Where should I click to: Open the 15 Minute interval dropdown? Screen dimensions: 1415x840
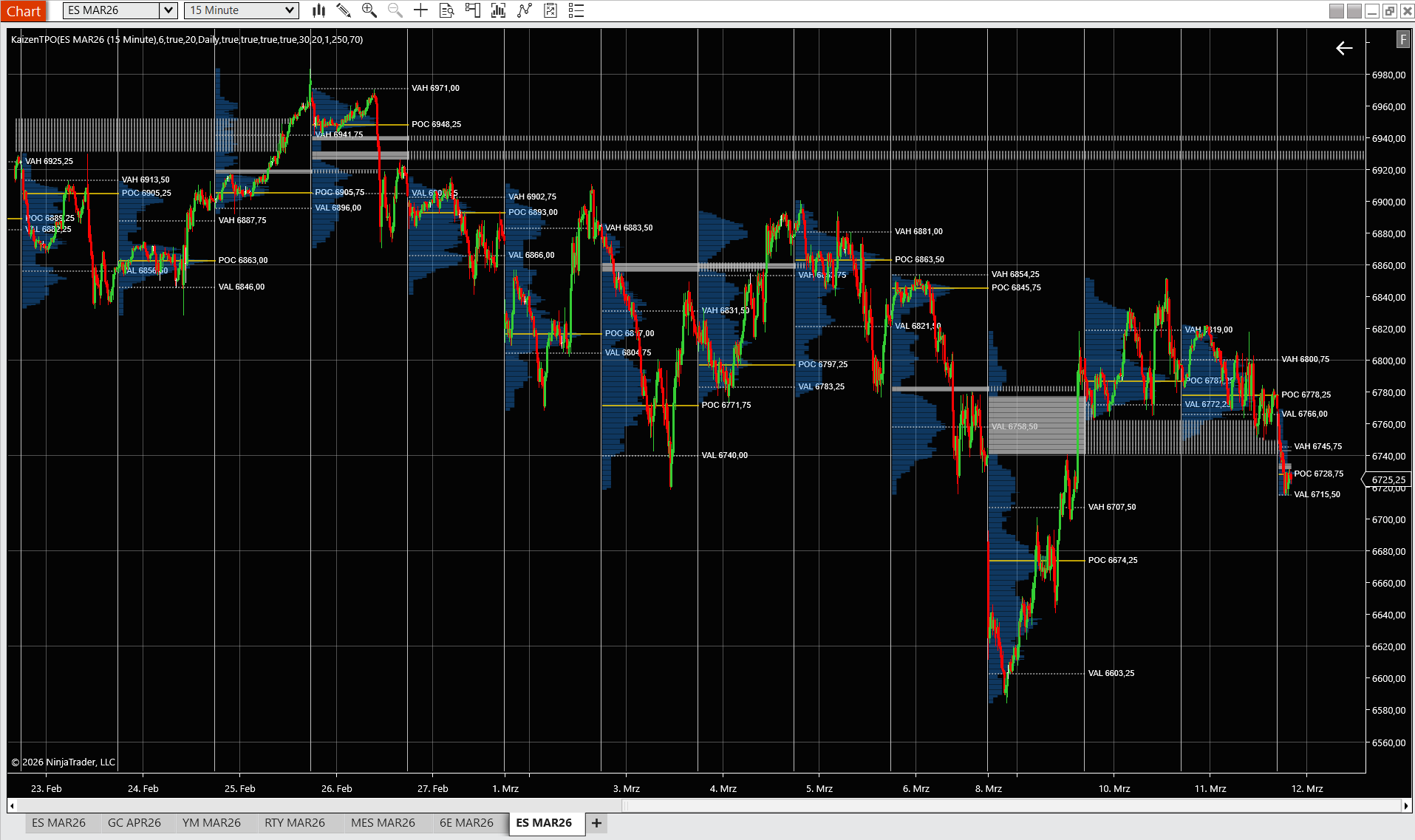click(290, 10)
